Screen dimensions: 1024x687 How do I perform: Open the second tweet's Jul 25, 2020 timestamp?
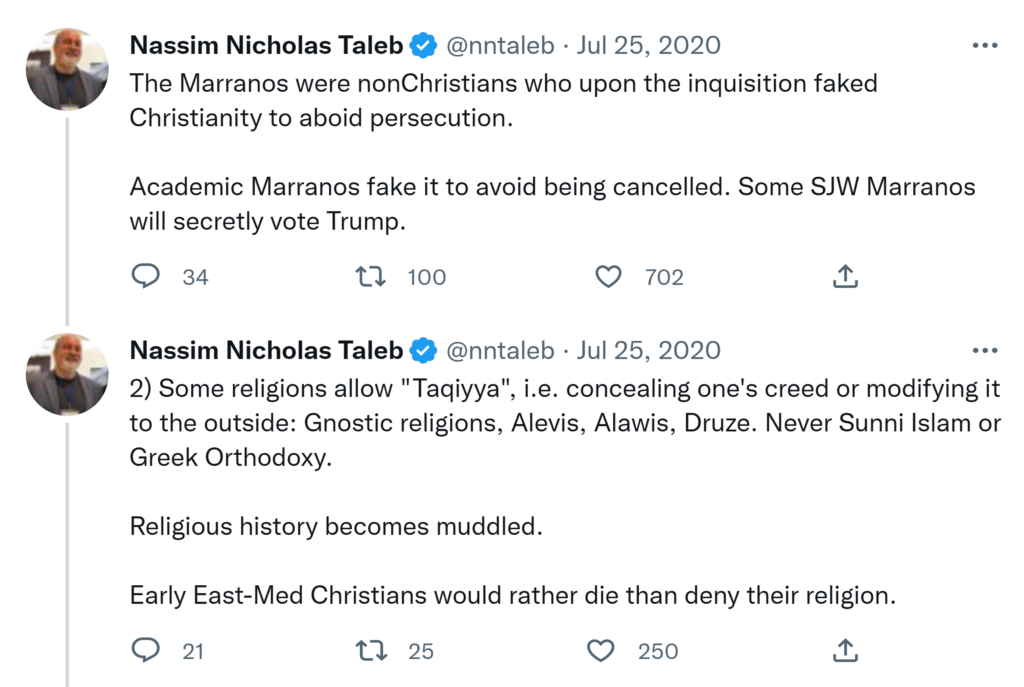648,351
